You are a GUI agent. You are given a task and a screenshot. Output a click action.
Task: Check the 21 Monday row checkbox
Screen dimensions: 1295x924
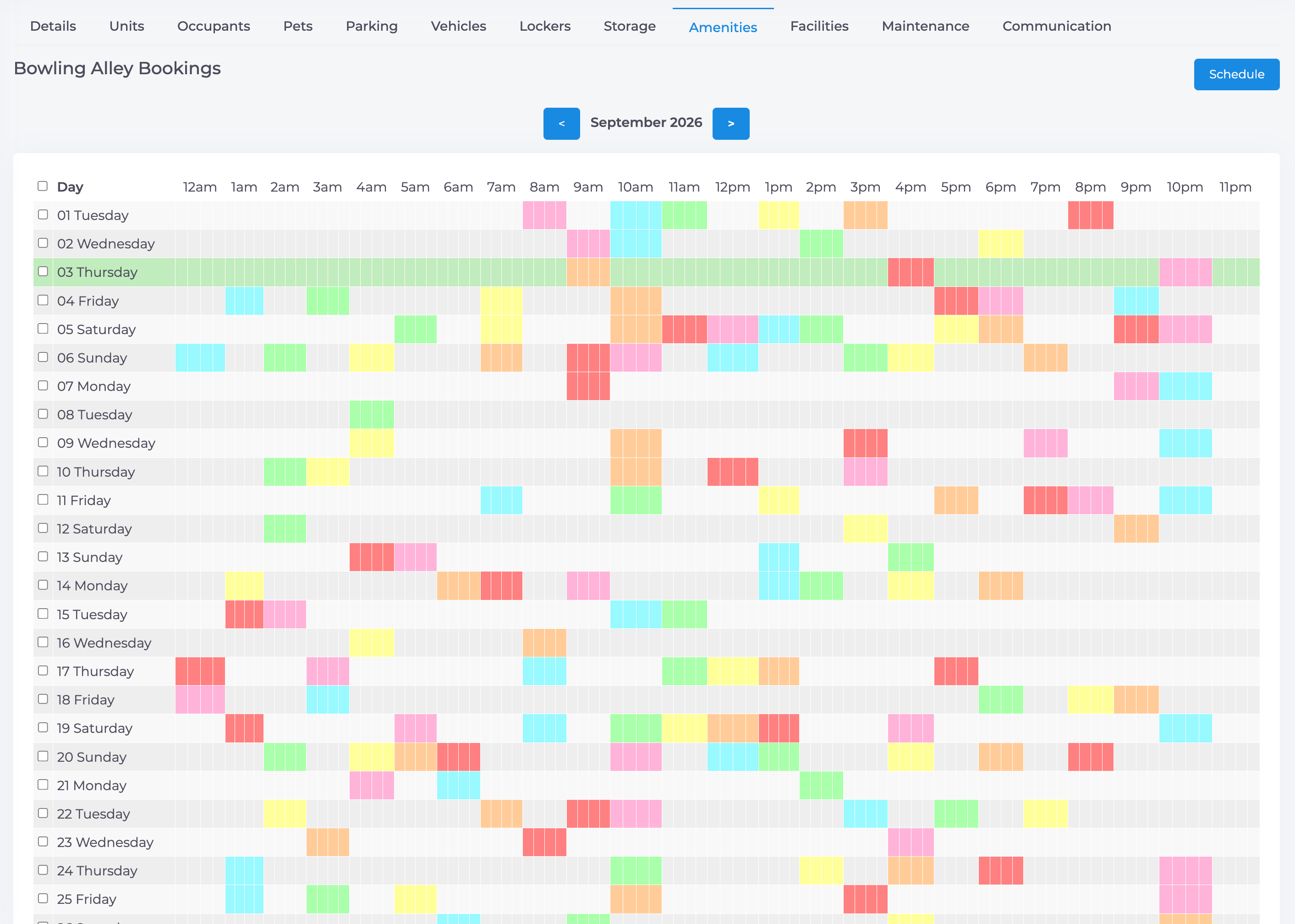(43, 785)
